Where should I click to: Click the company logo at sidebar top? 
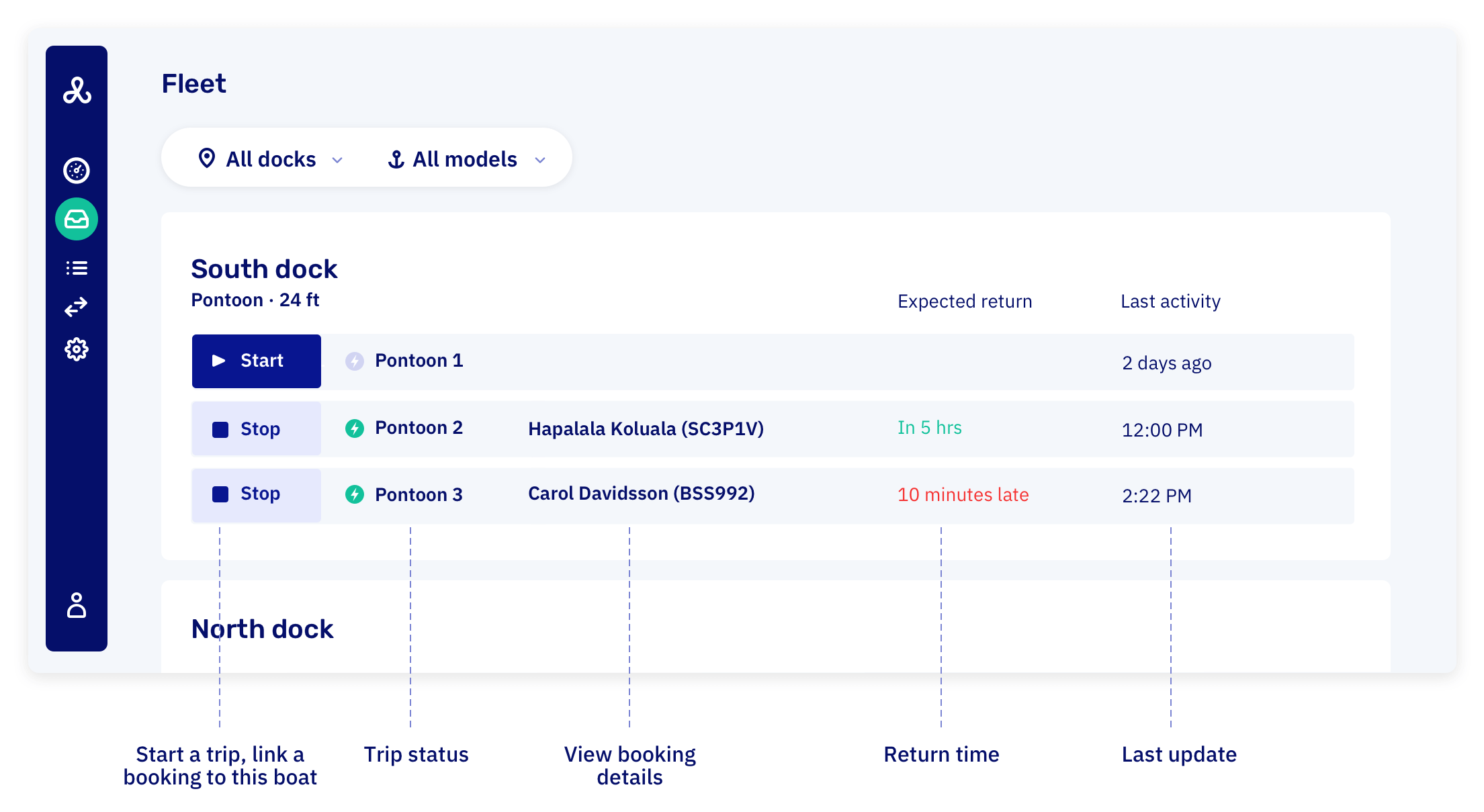[x=77, y=92]
